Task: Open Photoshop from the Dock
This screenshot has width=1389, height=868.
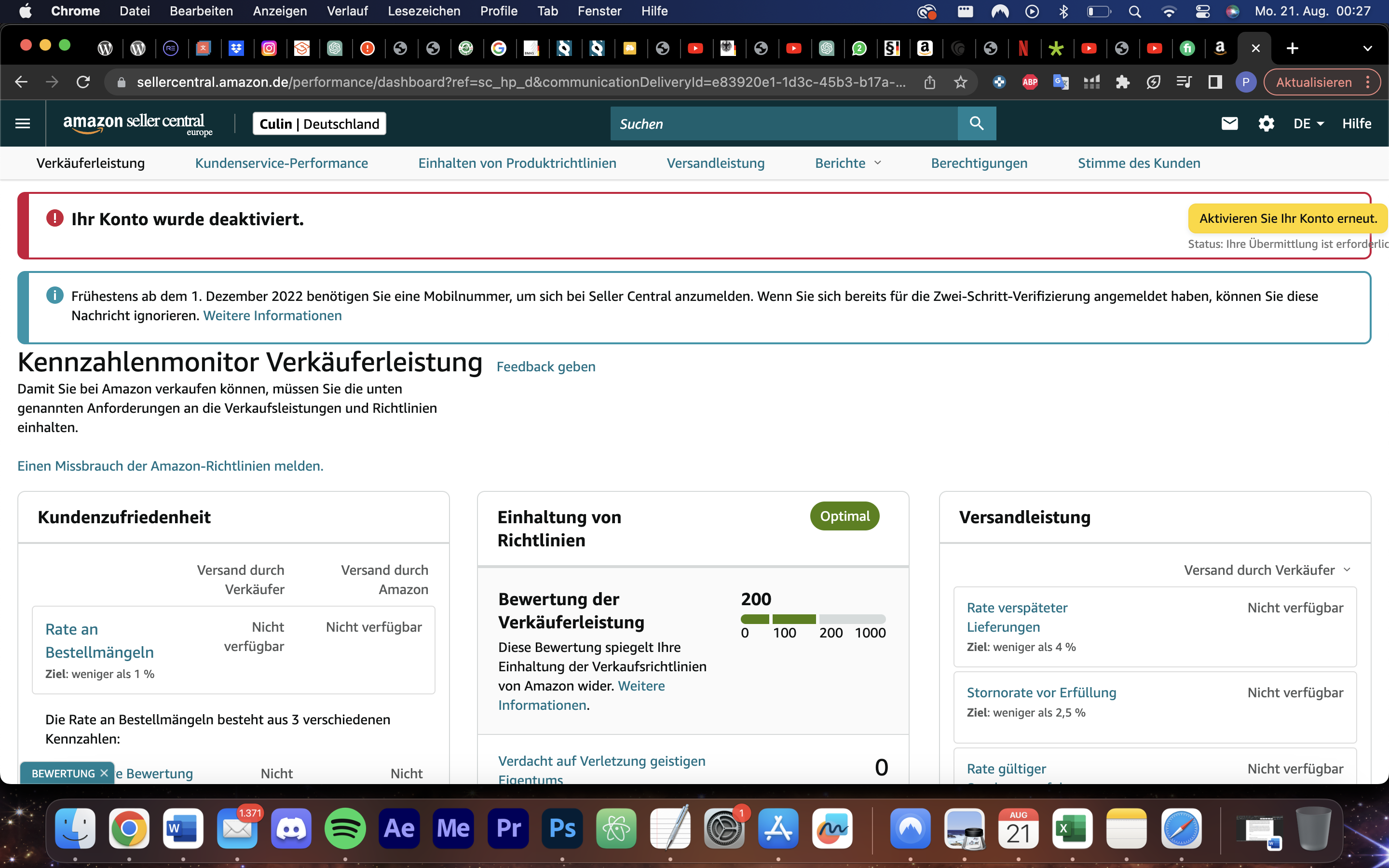Action: click(x=562, y=828)
